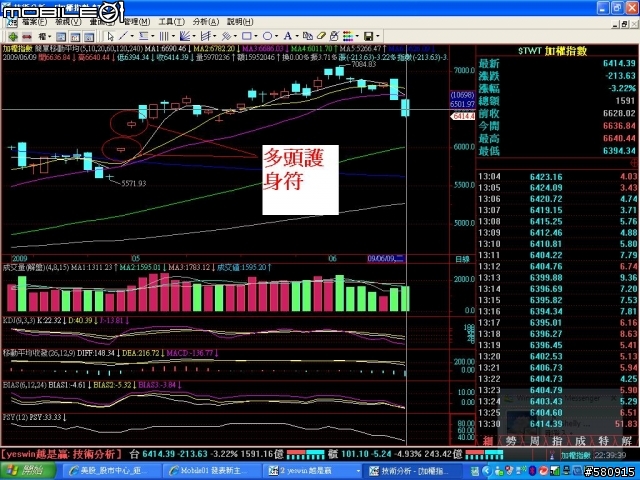The height and width of the screenshot is (480, 640).
Task: Expand hidden system tray icons arrow
Action: click(487, 471)
